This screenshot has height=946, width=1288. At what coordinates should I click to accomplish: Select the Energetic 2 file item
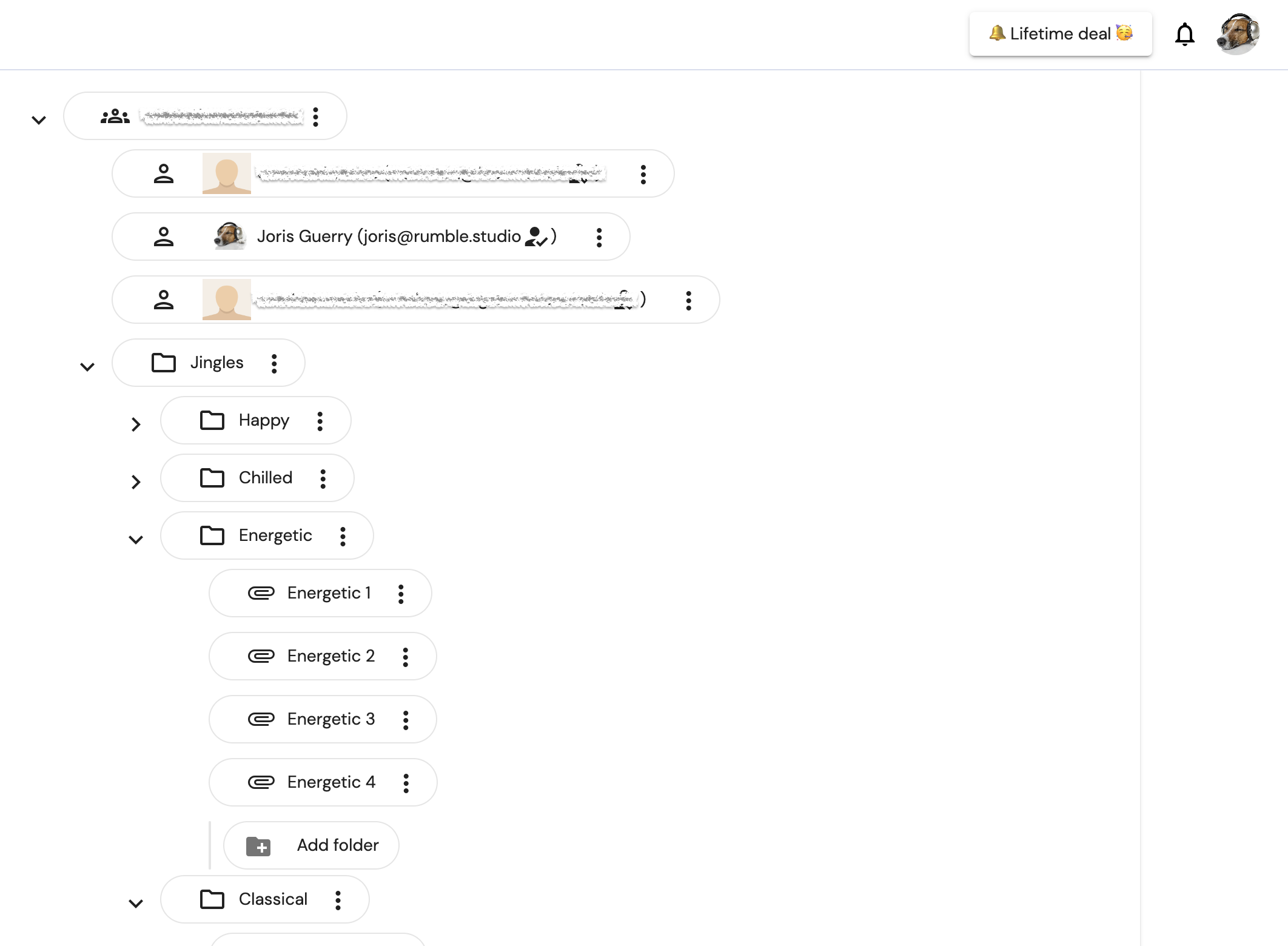point(323,656)
